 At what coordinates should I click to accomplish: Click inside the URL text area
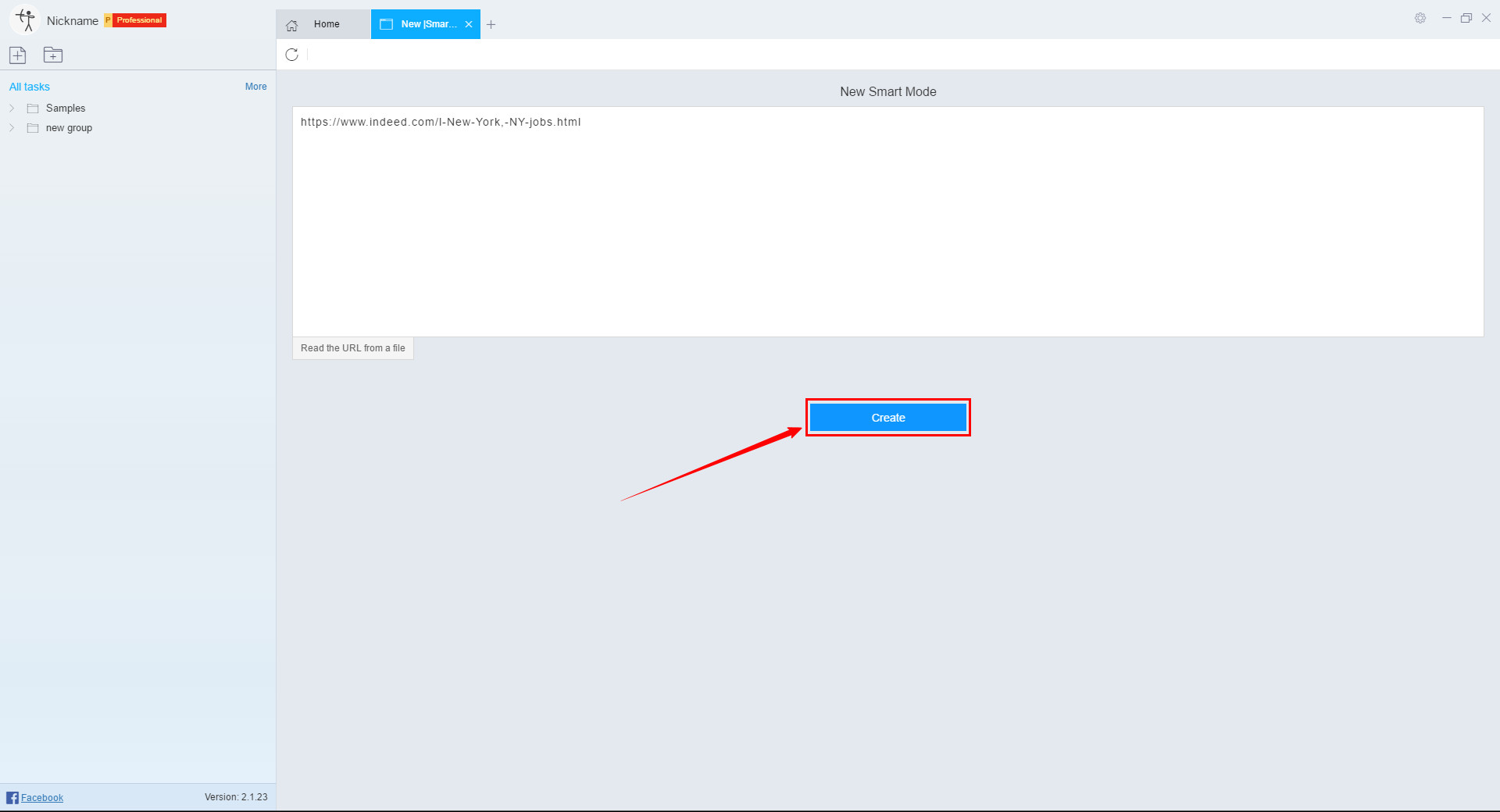887,226
